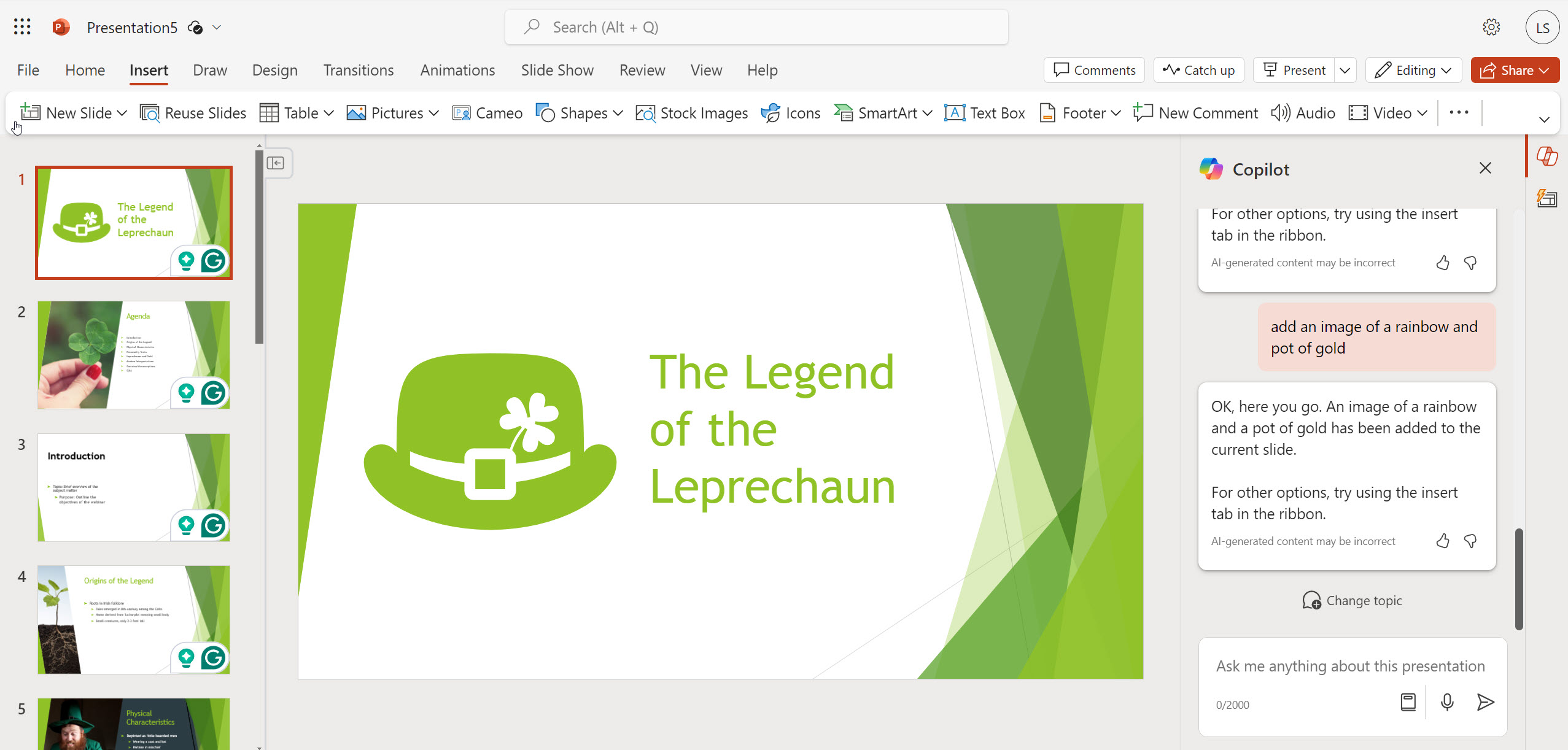Image resolution: width=1568 pixels, height=750 pixels.
Task: Give thumbs up to Copilot's response
Action: 1442,541
